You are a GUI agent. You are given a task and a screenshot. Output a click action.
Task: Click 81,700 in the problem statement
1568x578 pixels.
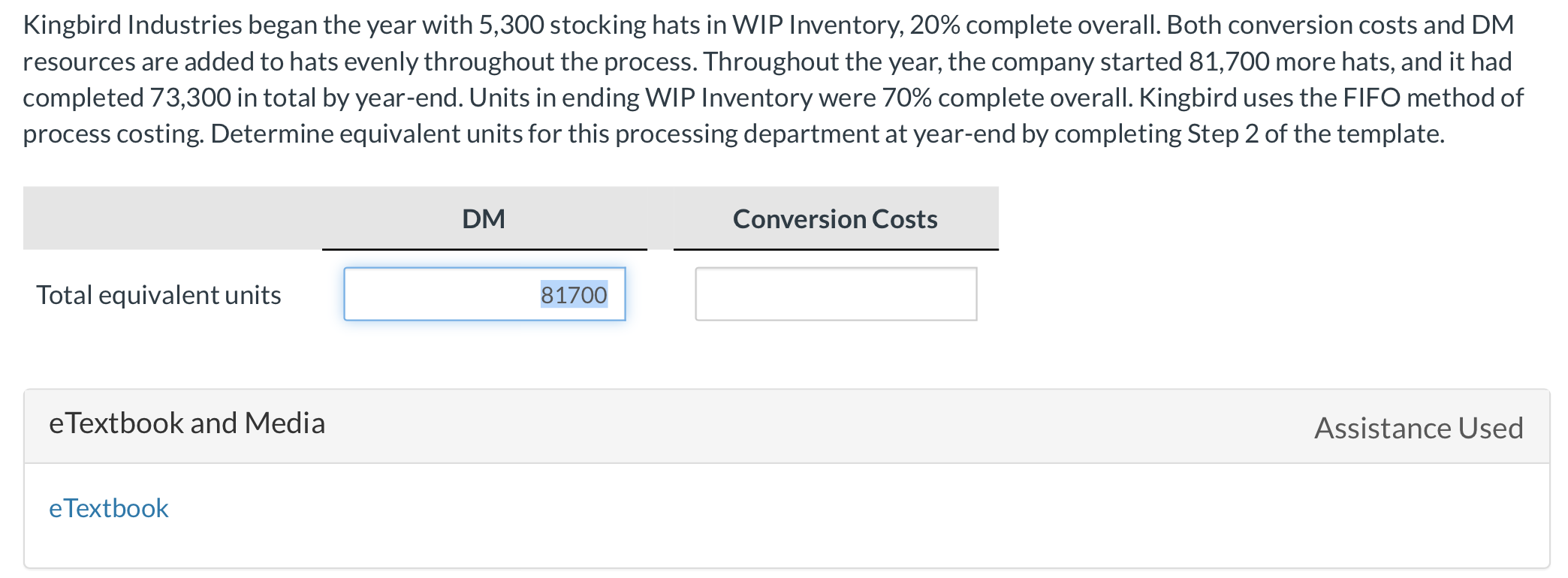(1229, 62)
